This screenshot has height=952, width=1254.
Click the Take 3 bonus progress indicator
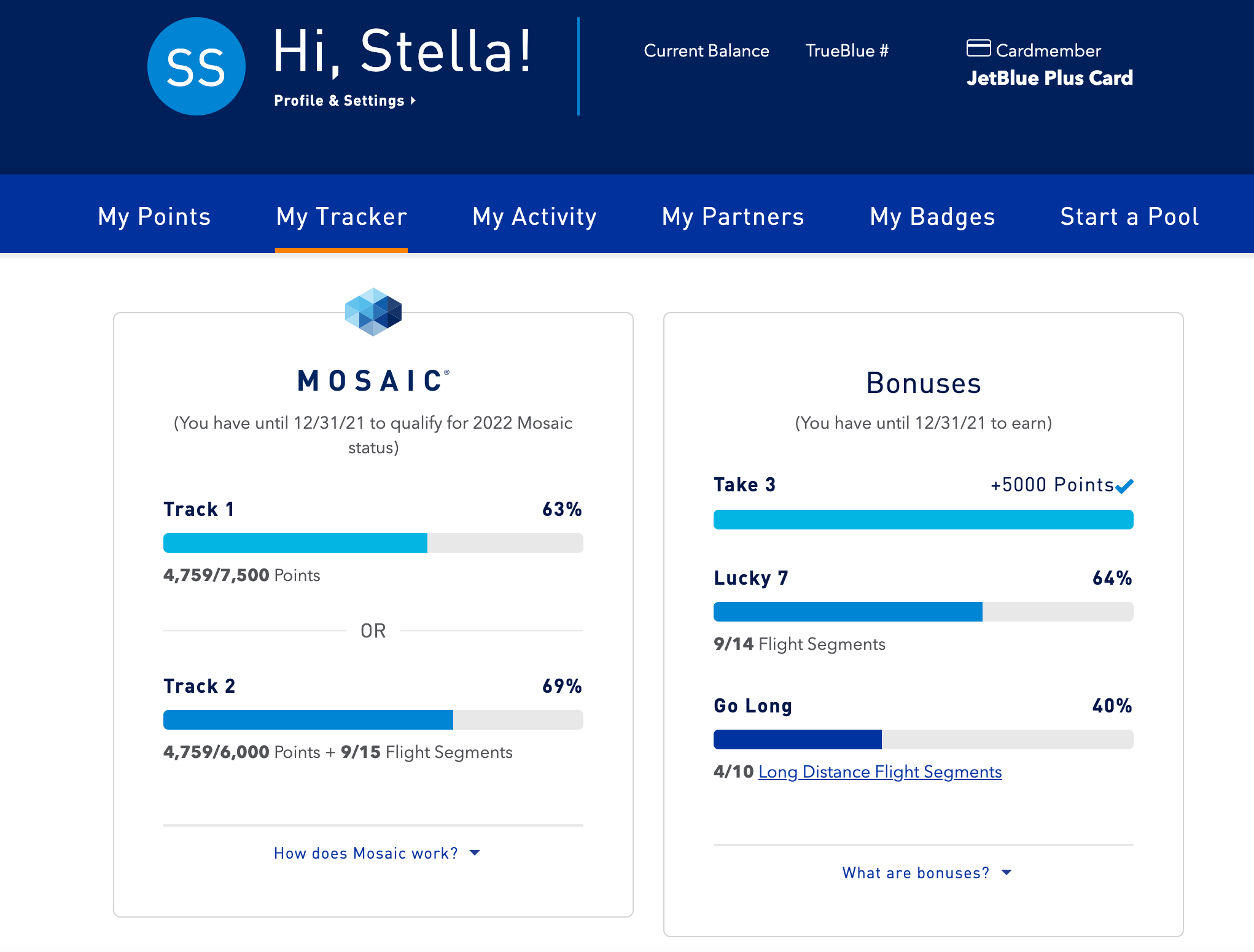[x=922, y=520]
